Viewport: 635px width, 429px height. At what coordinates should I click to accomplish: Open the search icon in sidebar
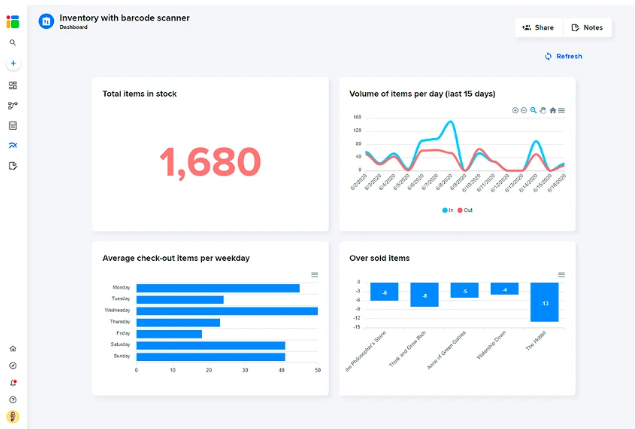[x=13, y=43]
